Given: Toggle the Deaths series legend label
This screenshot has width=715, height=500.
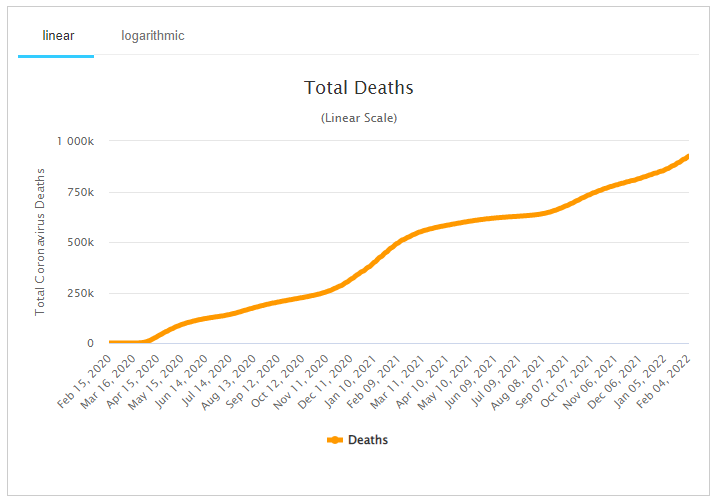Looking at the screenshot, I should 367,440.
